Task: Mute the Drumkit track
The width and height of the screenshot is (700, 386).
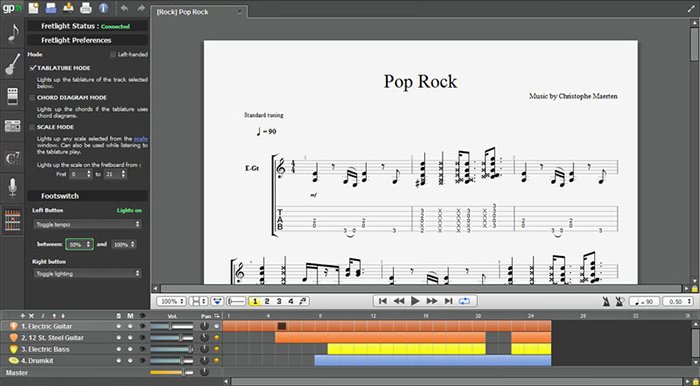Action: point(130,361)
